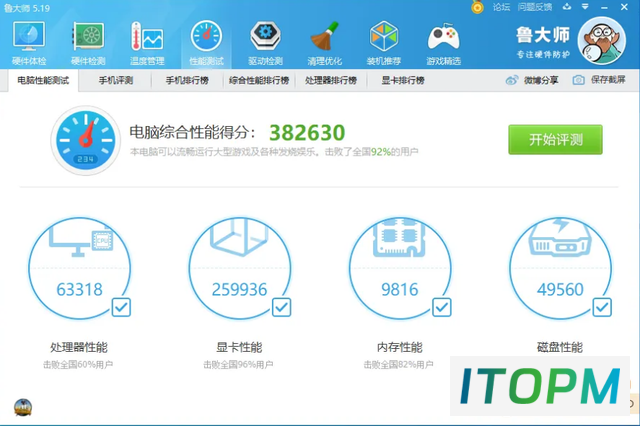
Task: Open 装机推荐 cube icon
Action: tap(384, 37)
